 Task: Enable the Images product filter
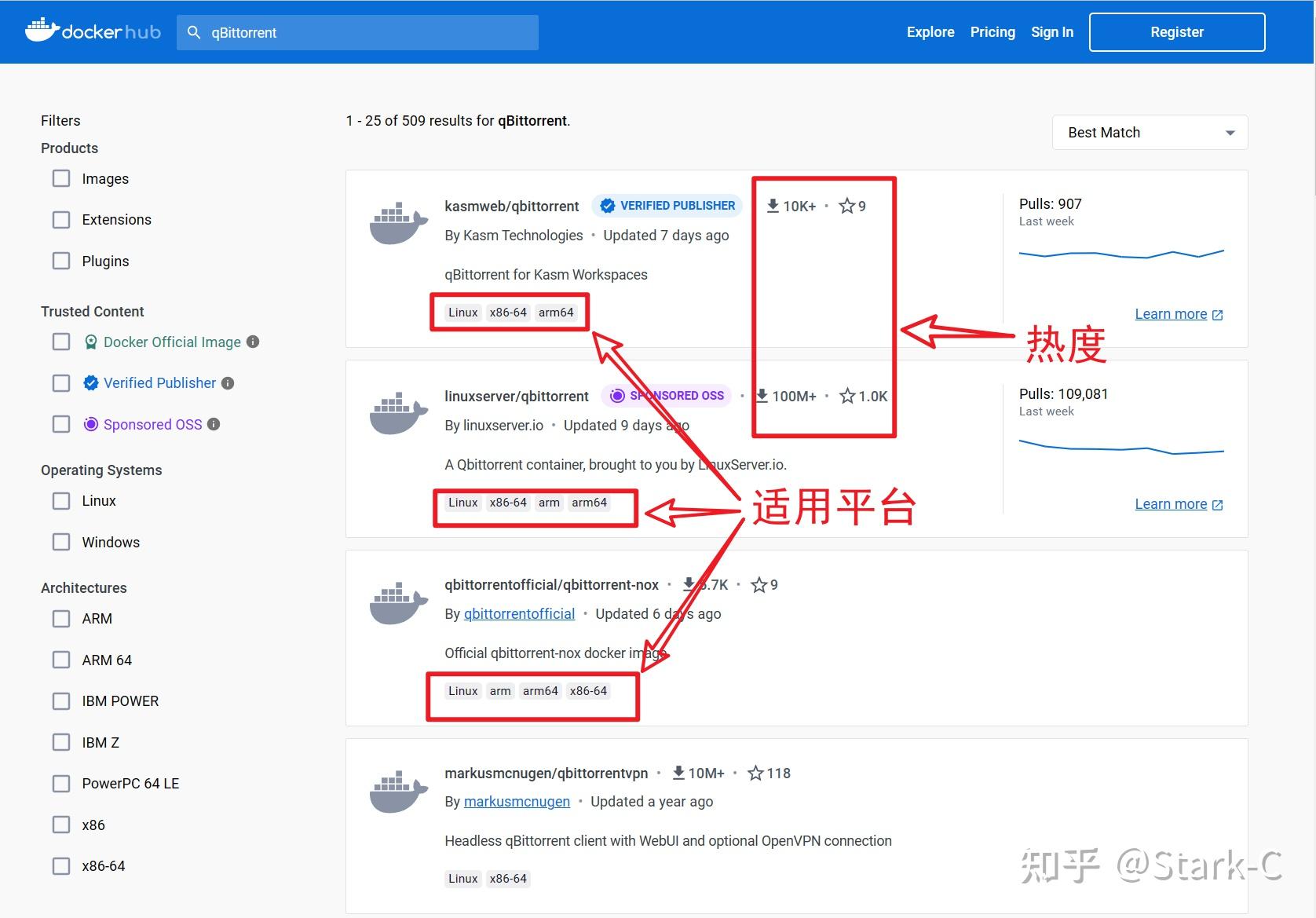61,178
